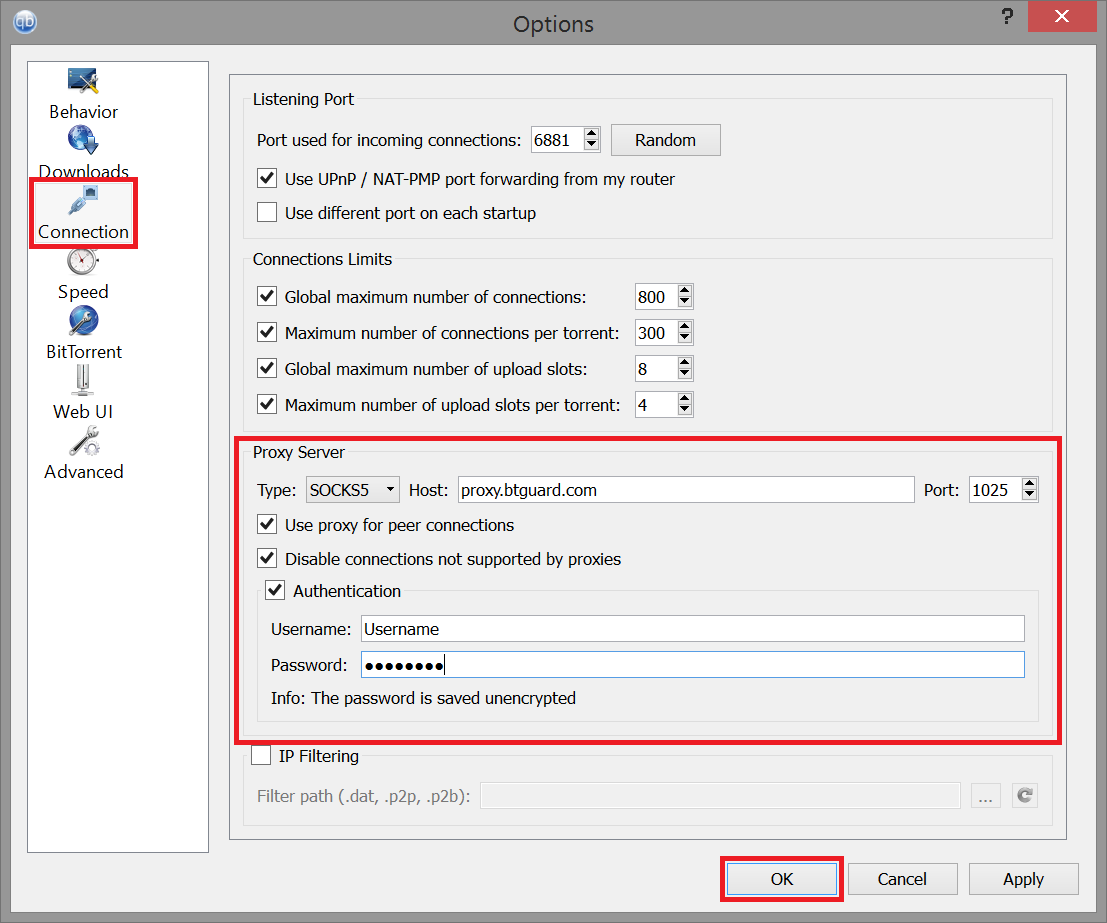Click the OK button
This screenshot has height=923, width=1107.
tap(781, 879)
